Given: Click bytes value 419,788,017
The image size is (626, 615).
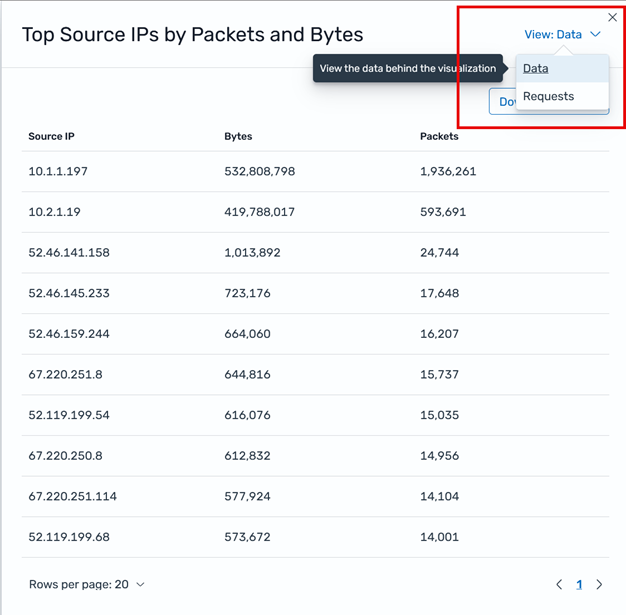Looking at the screenshot, I should click(259, 212).
